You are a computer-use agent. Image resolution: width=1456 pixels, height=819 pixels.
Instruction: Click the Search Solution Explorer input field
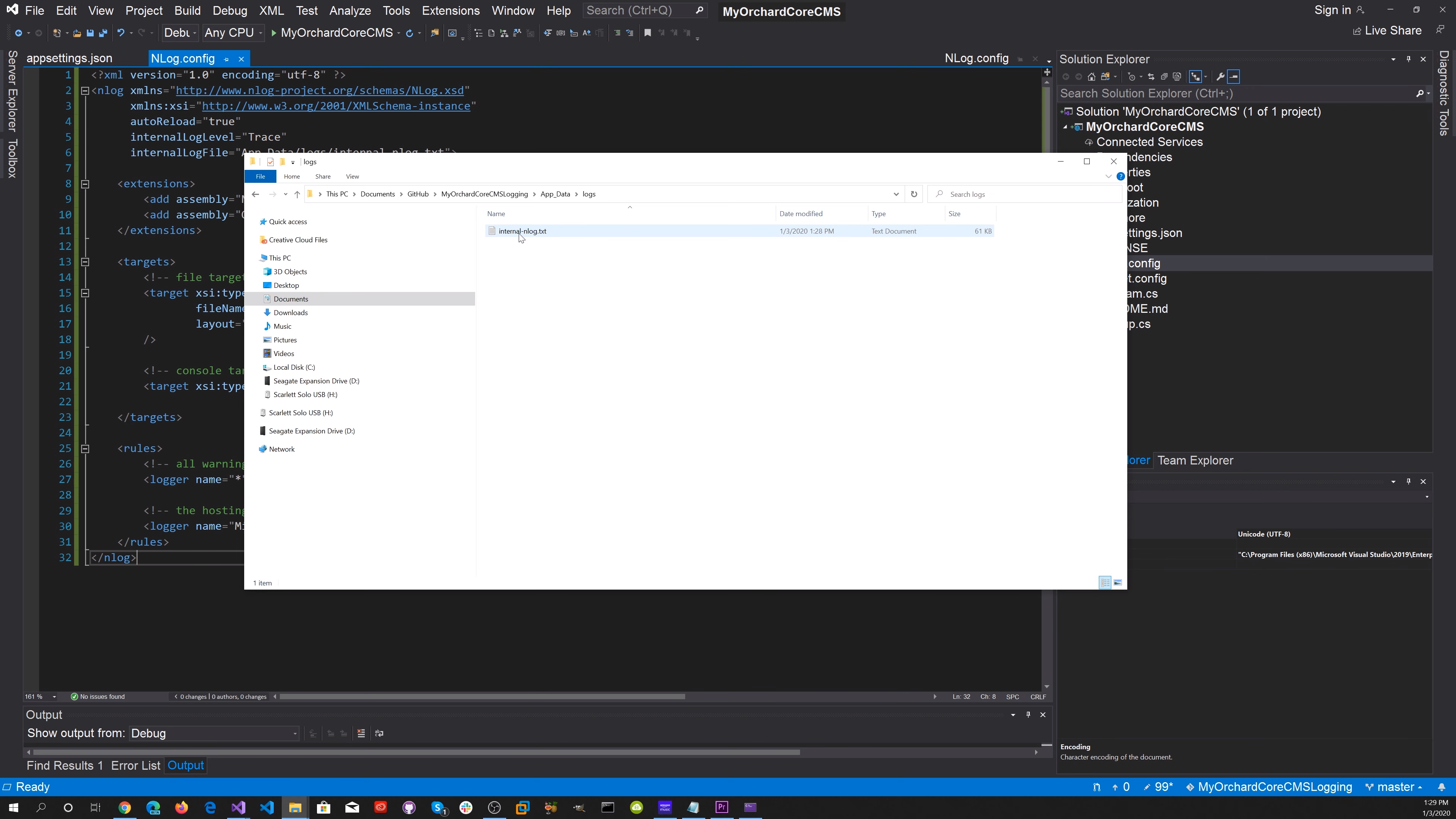pyautogui.click(x=1238, y=94)
